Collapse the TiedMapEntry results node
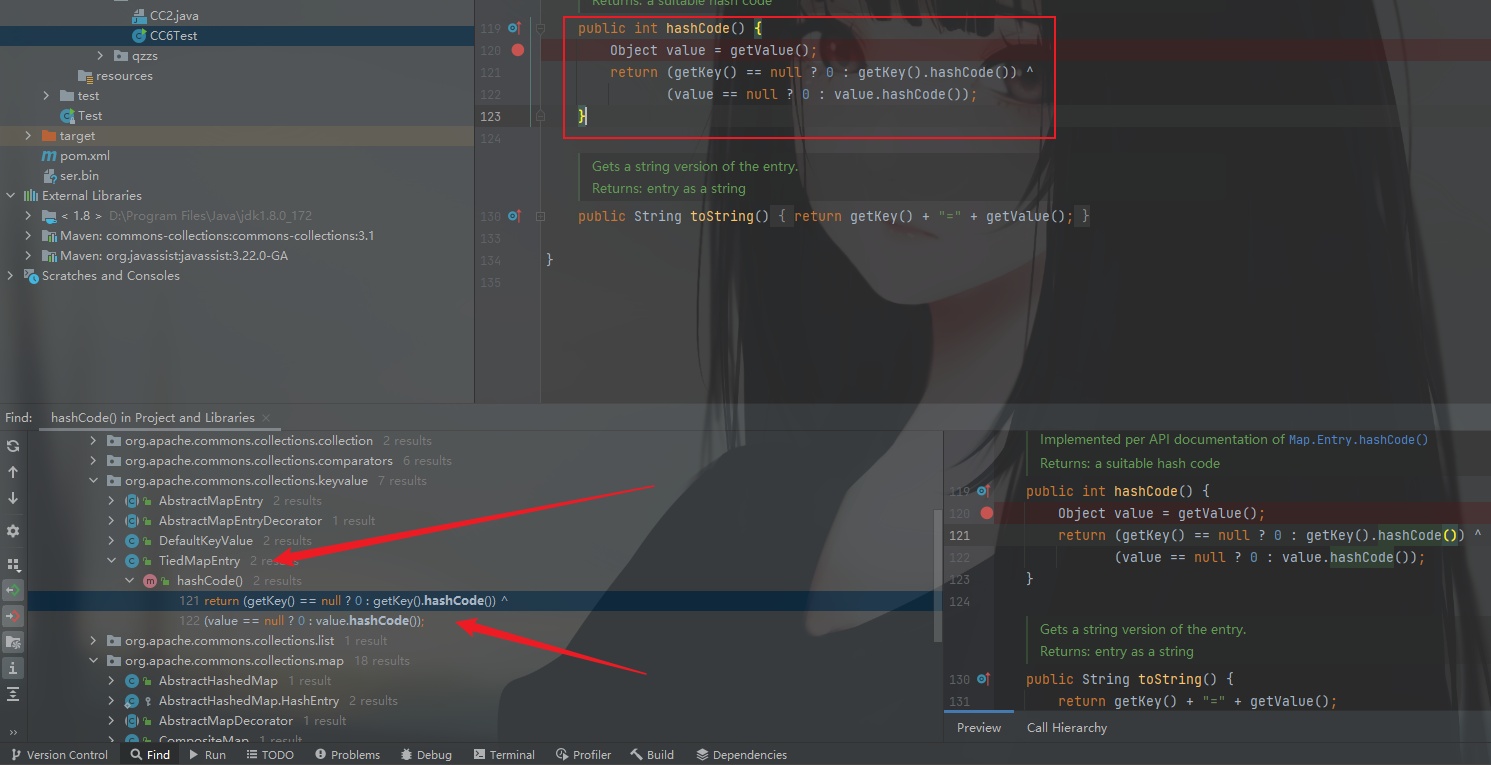Image resolution: width=1491 pixels, height=765 pixels. click(x=112, y=561)
